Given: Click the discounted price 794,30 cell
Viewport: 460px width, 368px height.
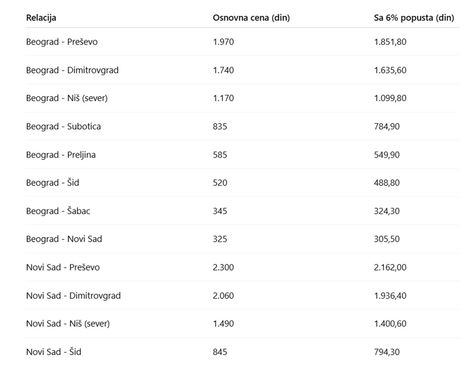Looking at the screenshot, I should click(387, 352).
